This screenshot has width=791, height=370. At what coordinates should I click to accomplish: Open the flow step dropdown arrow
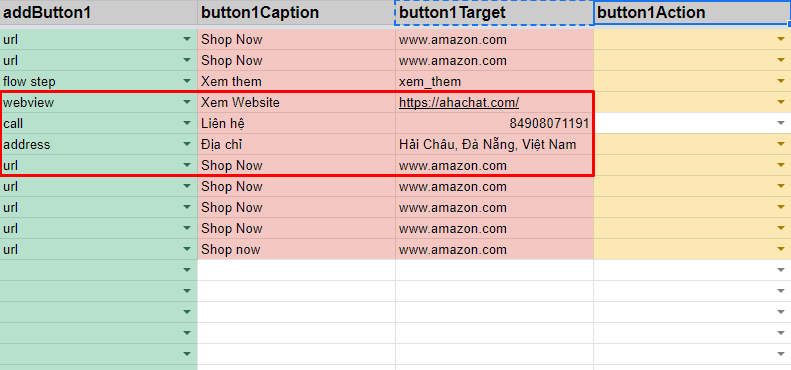click(x=187, y=81)
